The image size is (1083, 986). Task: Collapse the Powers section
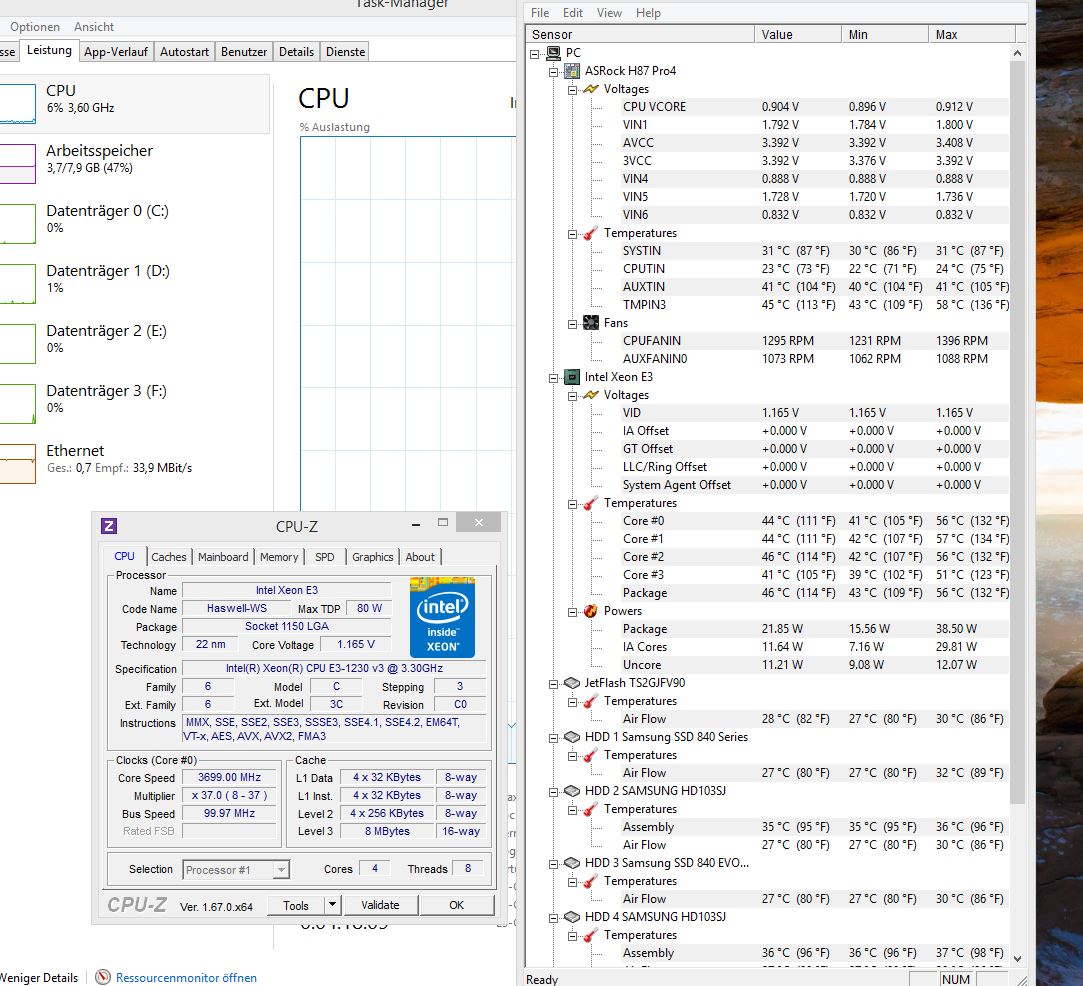572,612
